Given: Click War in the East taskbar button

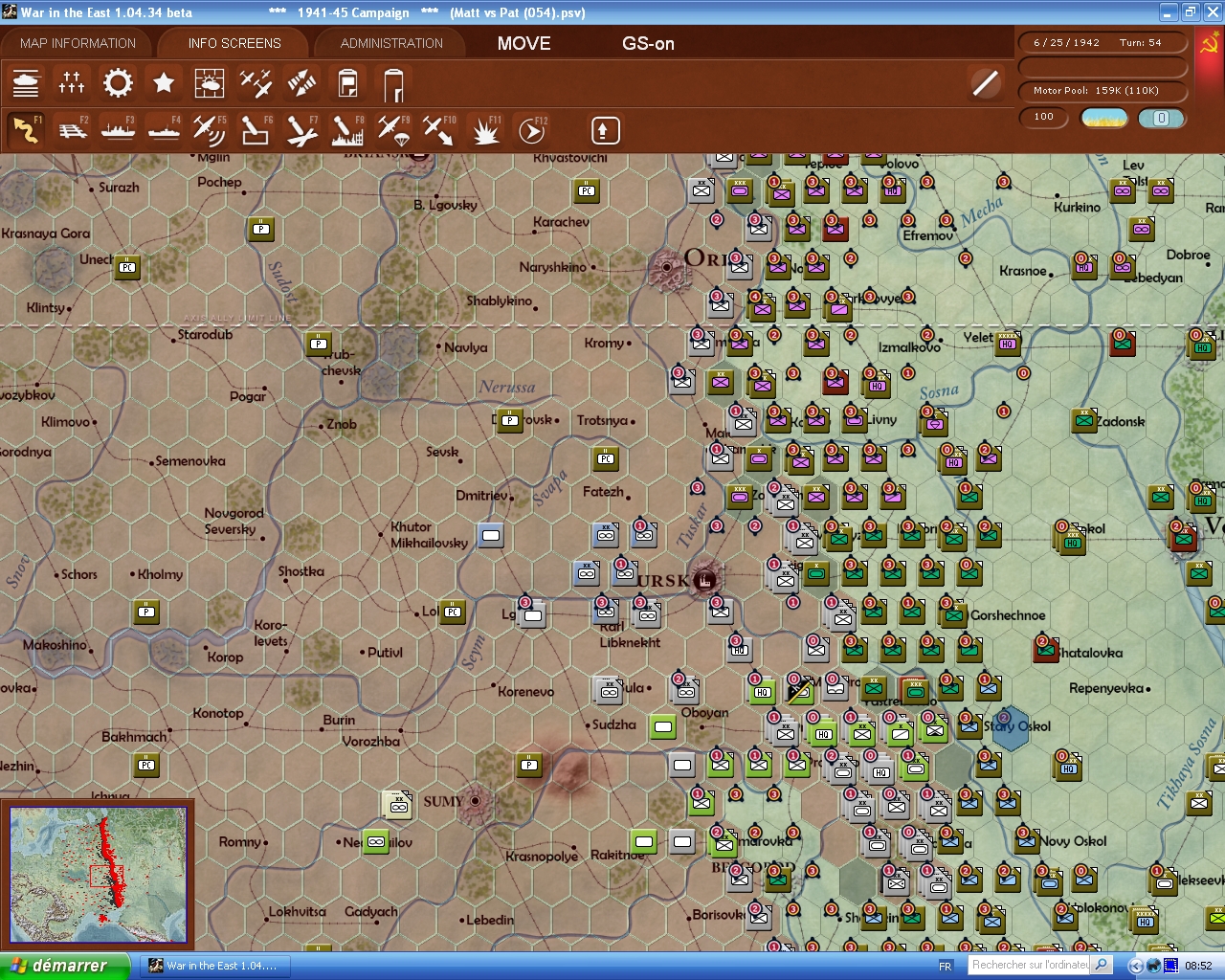Looking at the screenshot, I should tap(214, 966).
